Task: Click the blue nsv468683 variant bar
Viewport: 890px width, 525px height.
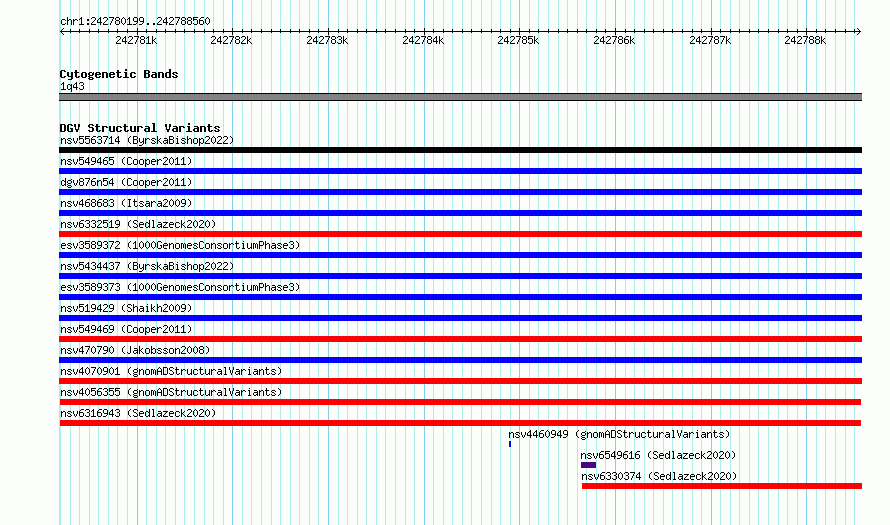Action: pyautogui.click(x=460, y=213)
